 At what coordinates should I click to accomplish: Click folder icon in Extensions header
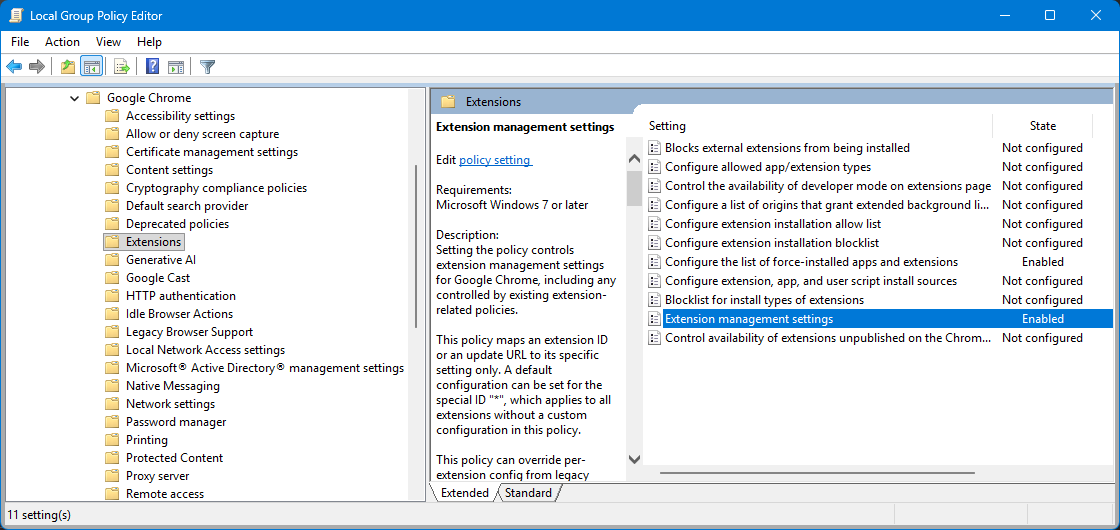point(449,101)
